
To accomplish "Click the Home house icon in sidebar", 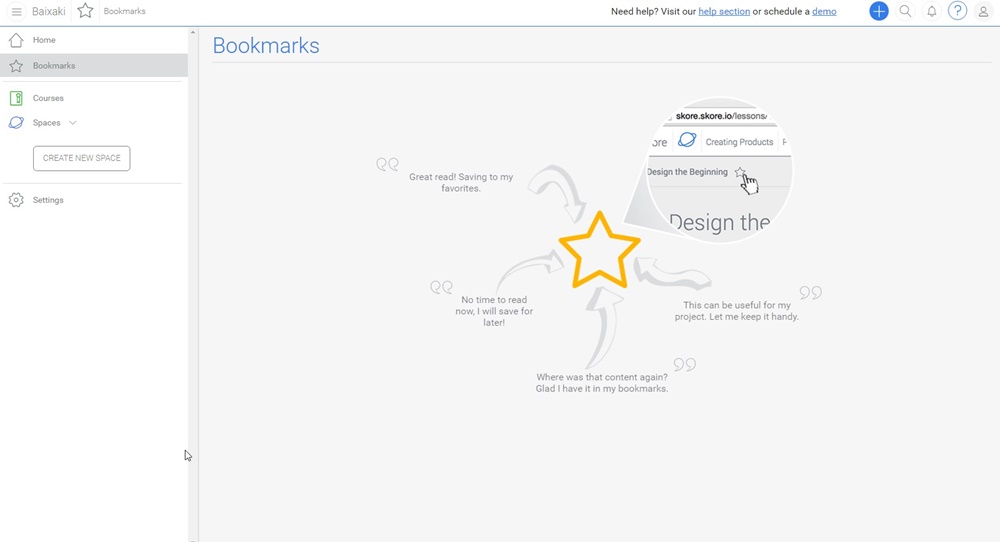I will tap(16, 40).
